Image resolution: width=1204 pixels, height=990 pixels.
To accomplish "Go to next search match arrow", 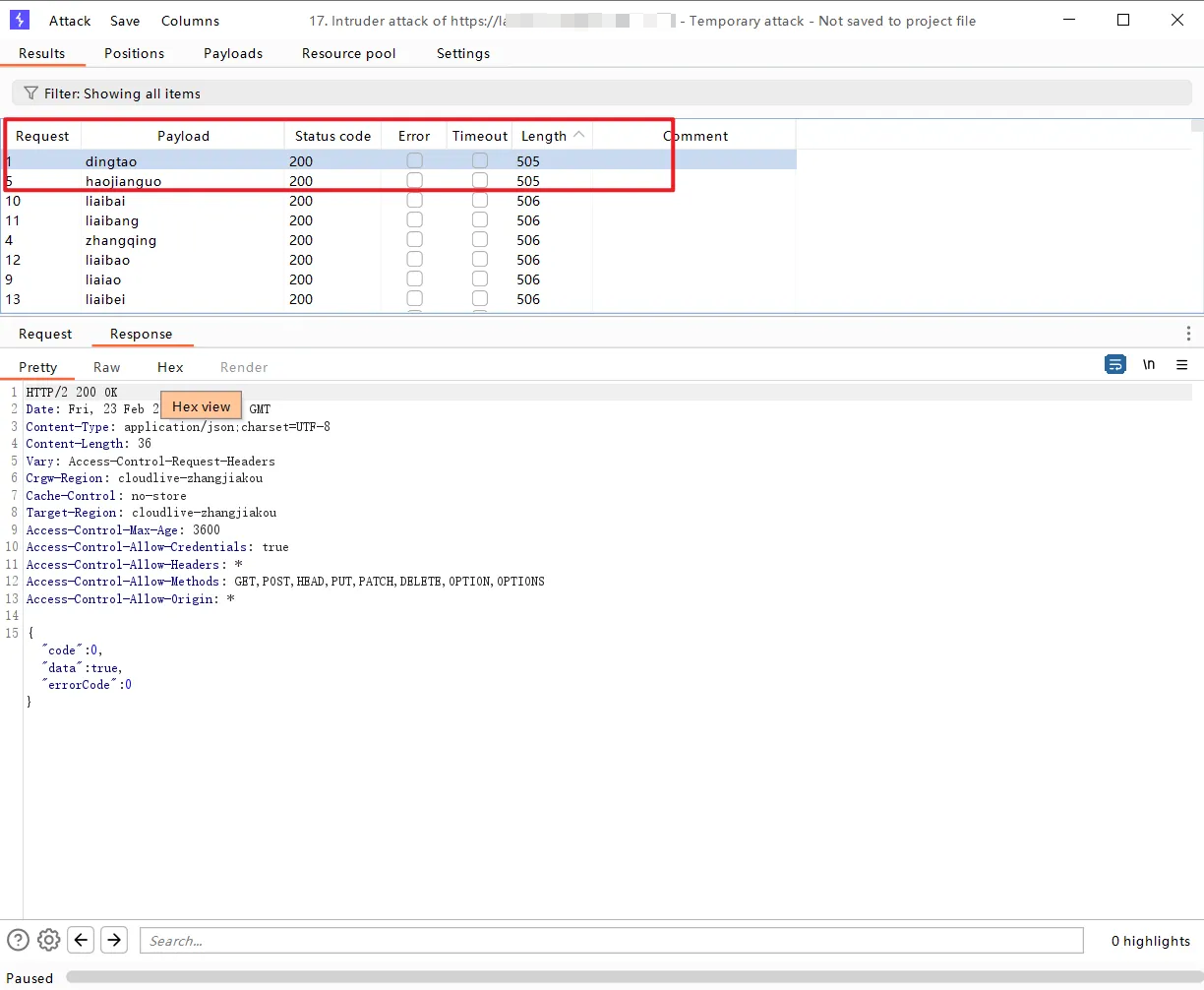I will pos(114,940).
